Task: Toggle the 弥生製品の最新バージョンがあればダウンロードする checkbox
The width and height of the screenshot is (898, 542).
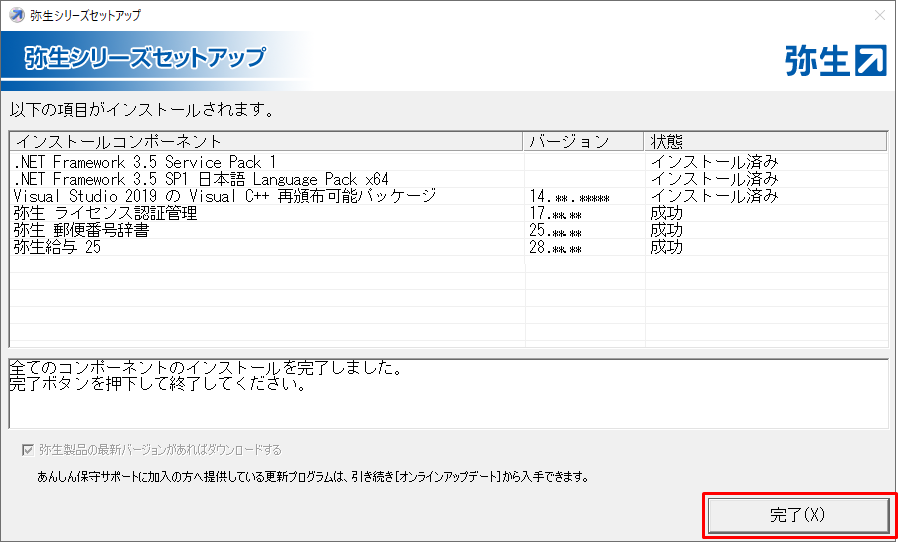Action: (27, 450)
